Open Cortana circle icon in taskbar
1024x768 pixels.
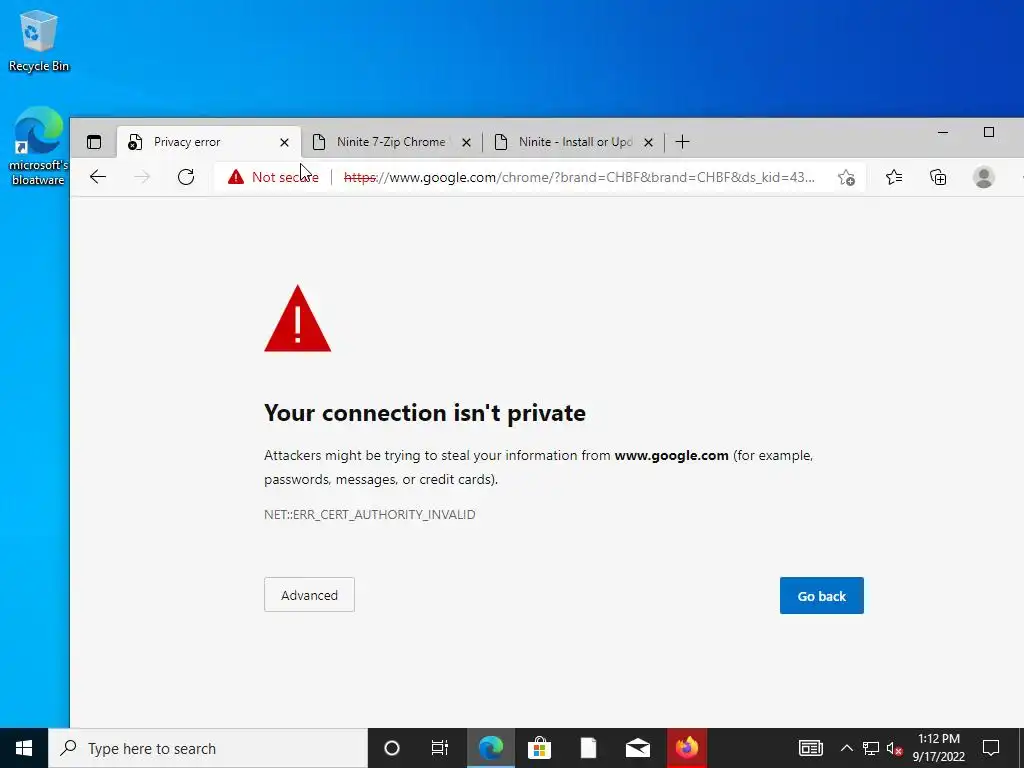click(392, 748)
